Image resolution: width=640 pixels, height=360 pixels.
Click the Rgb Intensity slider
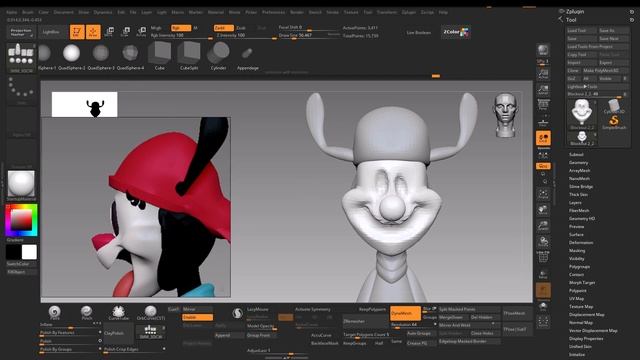[182, 36]
